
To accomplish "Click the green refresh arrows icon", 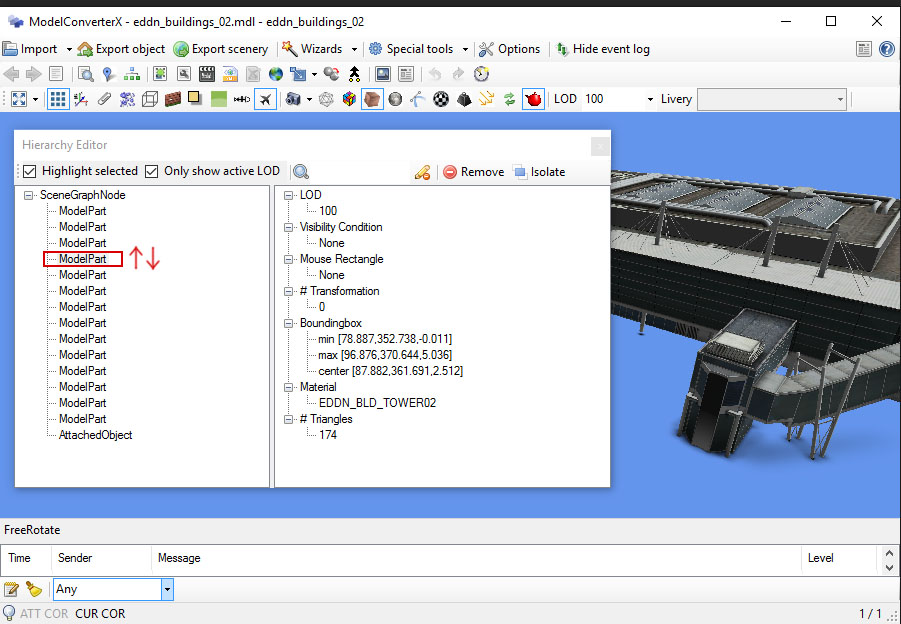I will pyautogui.click(x=510, y=99).
